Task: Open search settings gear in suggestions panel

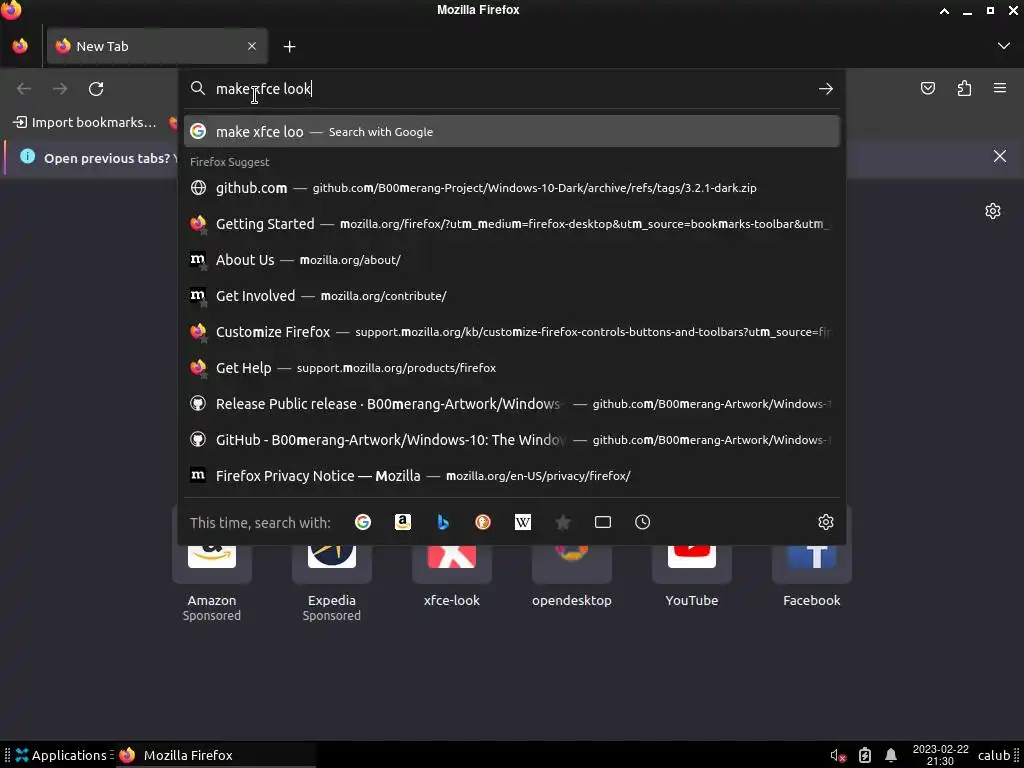Action: [825, 522]
